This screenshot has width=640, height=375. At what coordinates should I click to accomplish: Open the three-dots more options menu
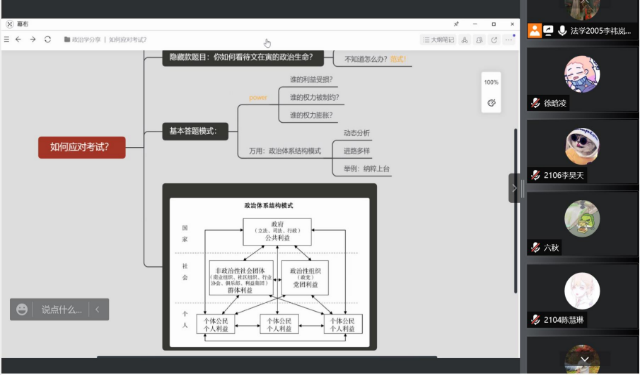click(x=509, y=40)
